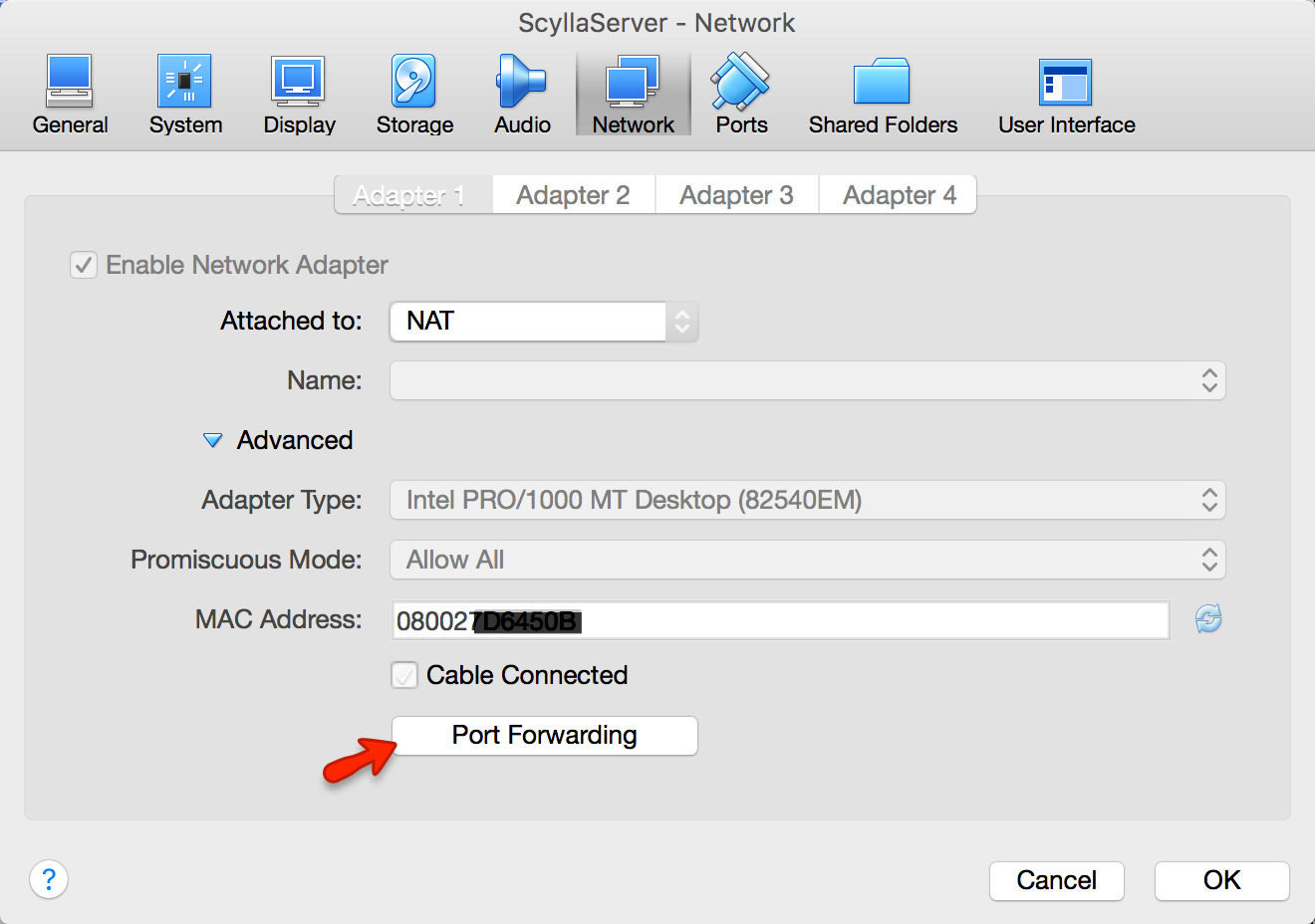Toggle the Enable Network Adapter checkbox

pos(84,265)
